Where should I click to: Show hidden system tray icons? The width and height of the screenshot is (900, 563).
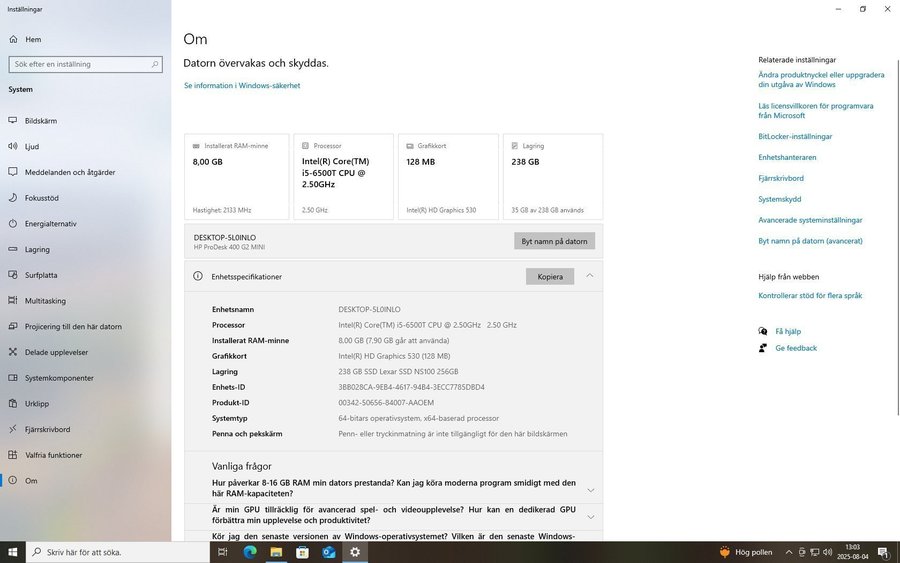(x=789, y=552)
